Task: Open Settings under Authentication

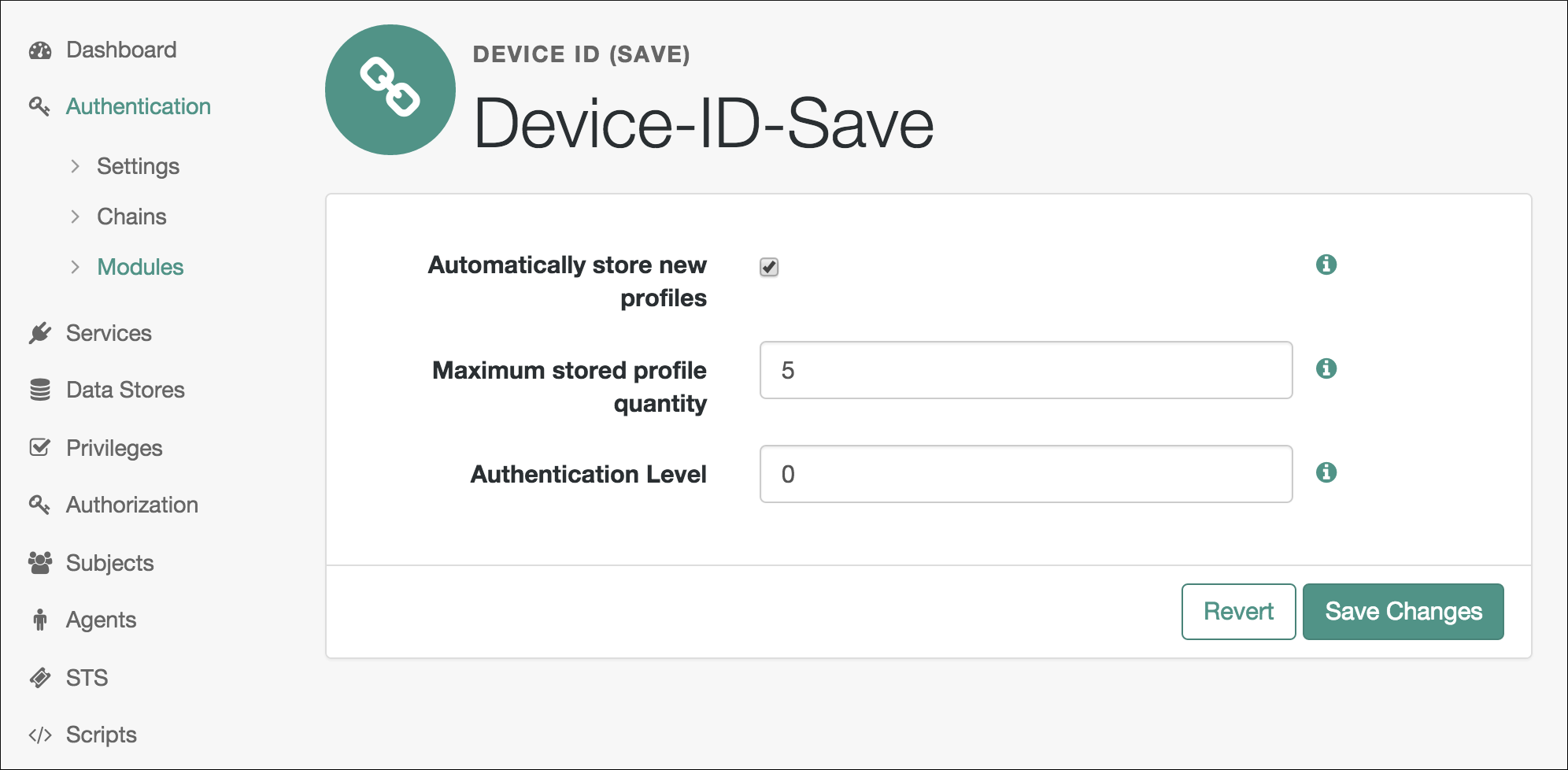Action: 139,166
